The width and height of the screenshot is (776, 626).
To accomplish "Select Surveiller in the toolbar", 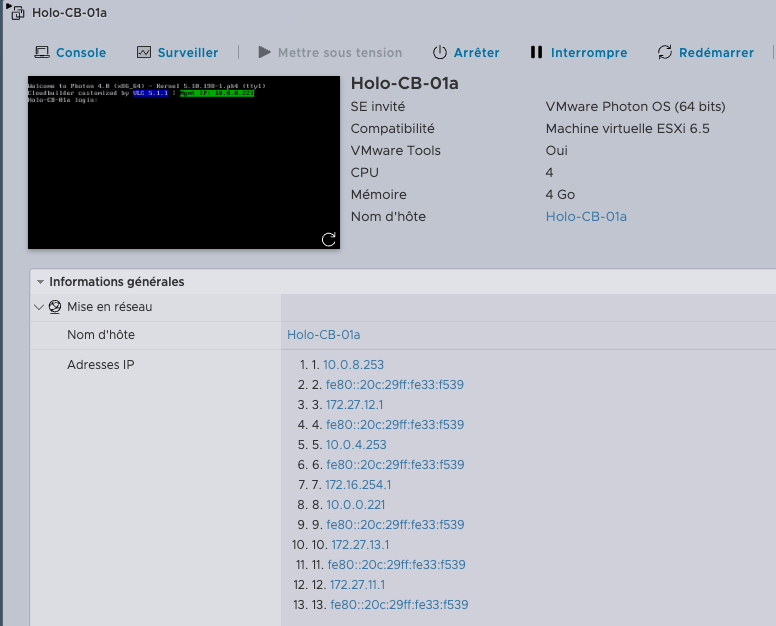I will (188, 52).
